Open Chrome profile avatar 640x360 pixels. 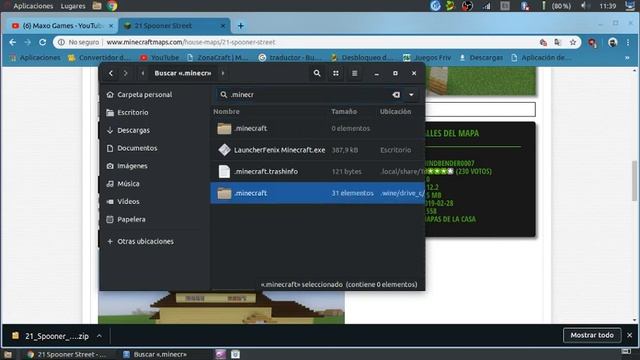pyautogui.click(x=612, y=42)
